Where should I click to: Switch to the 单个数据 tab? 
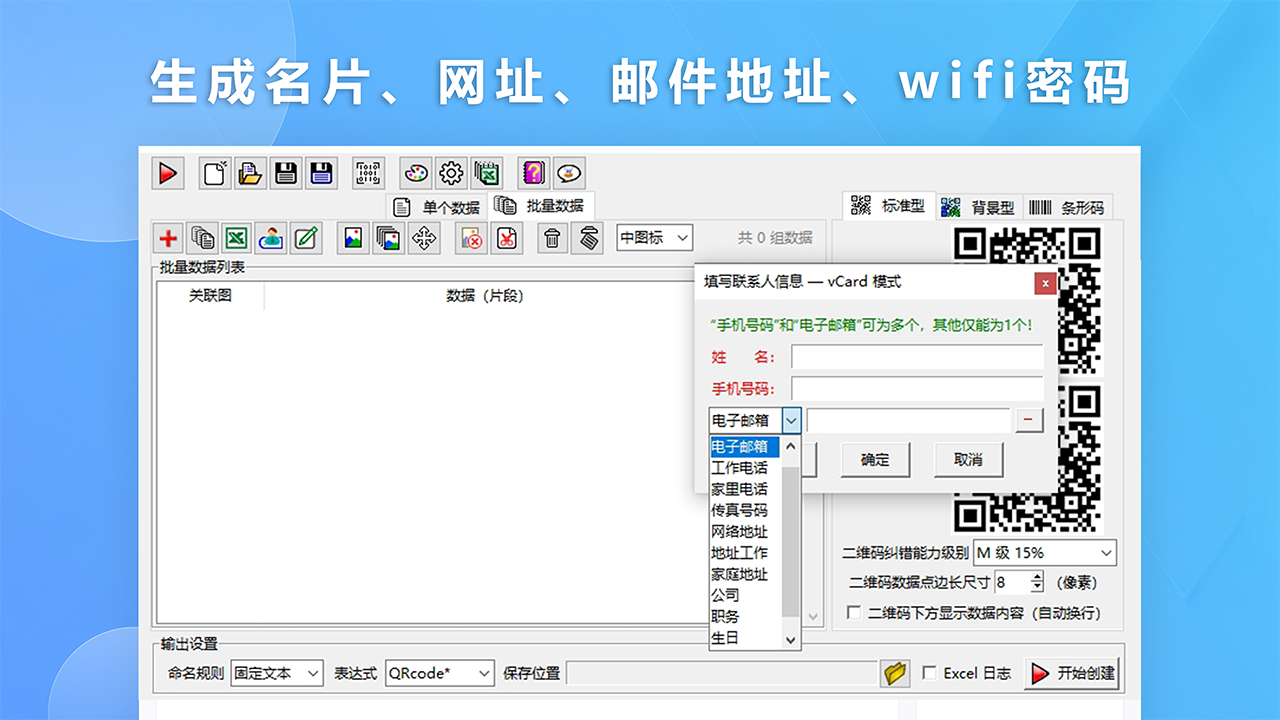(438, 207)
